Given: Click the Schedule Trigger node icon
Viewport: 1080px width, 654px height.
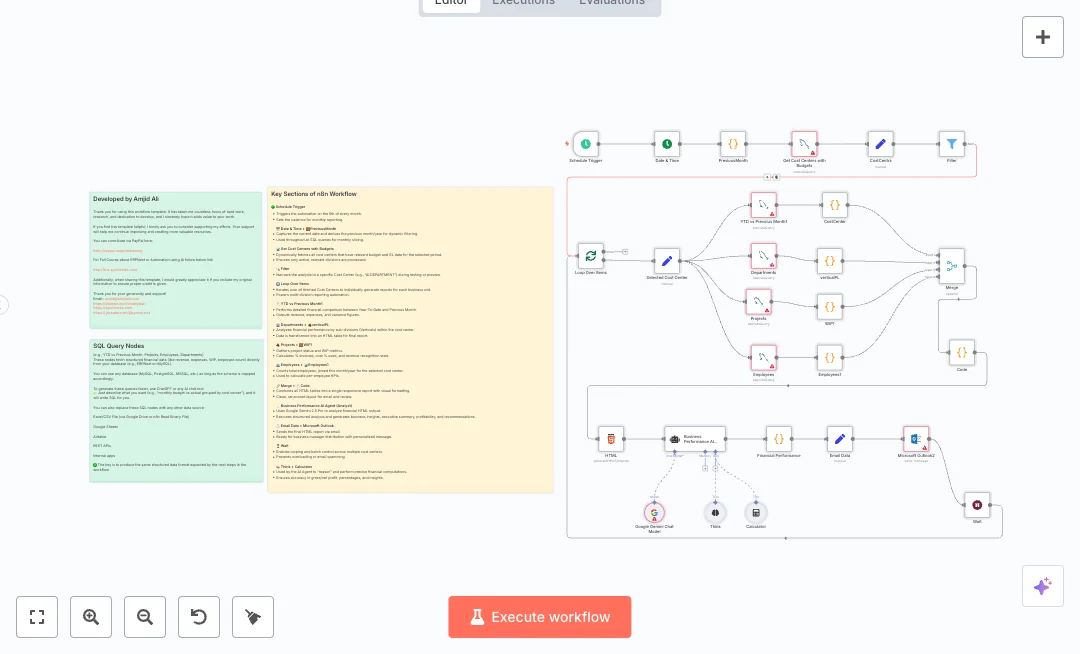Looking at the screenshot, I should point(586,144).
